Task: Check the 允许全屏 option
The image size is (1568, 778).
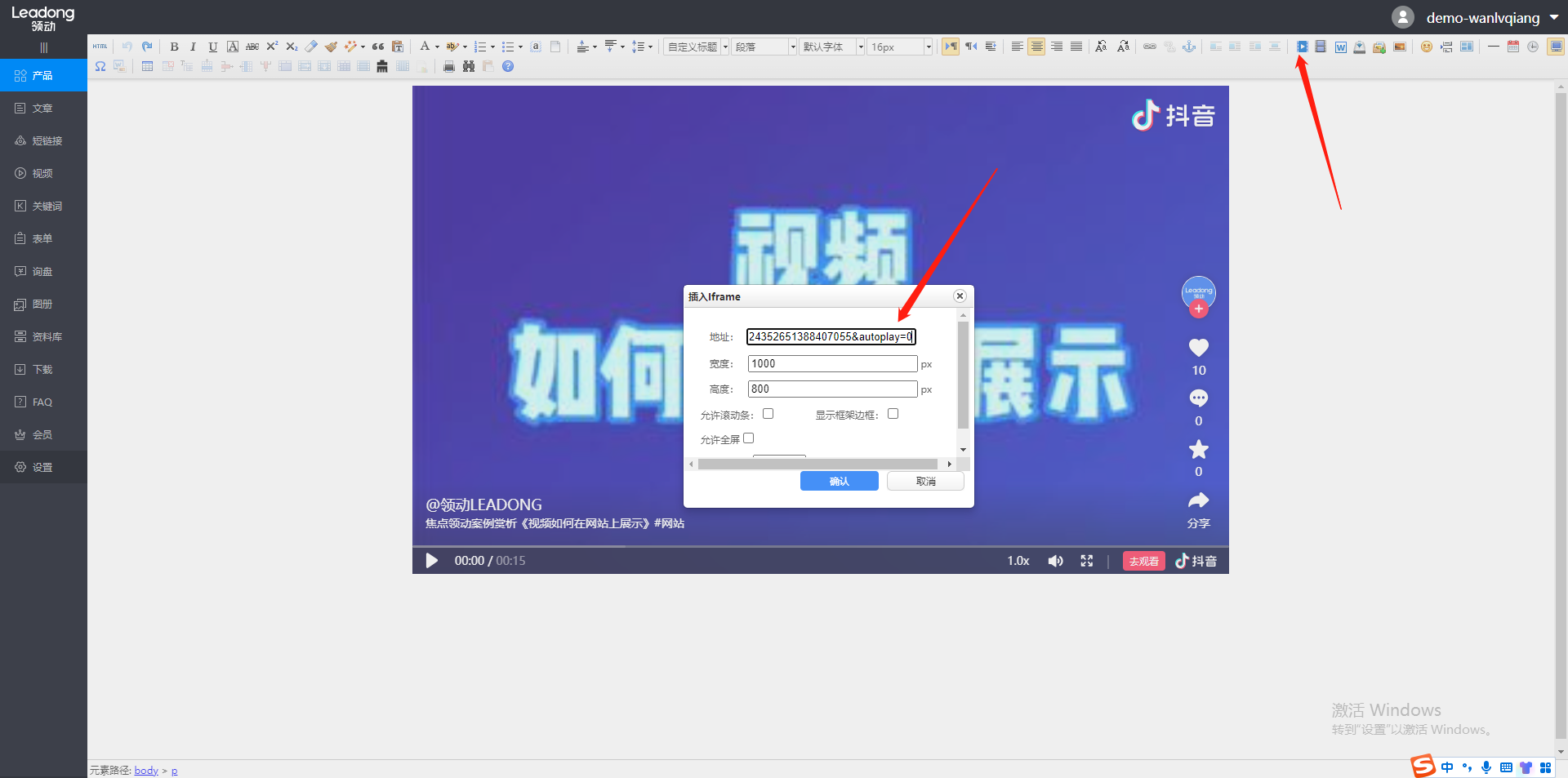Action: (749, 438)
